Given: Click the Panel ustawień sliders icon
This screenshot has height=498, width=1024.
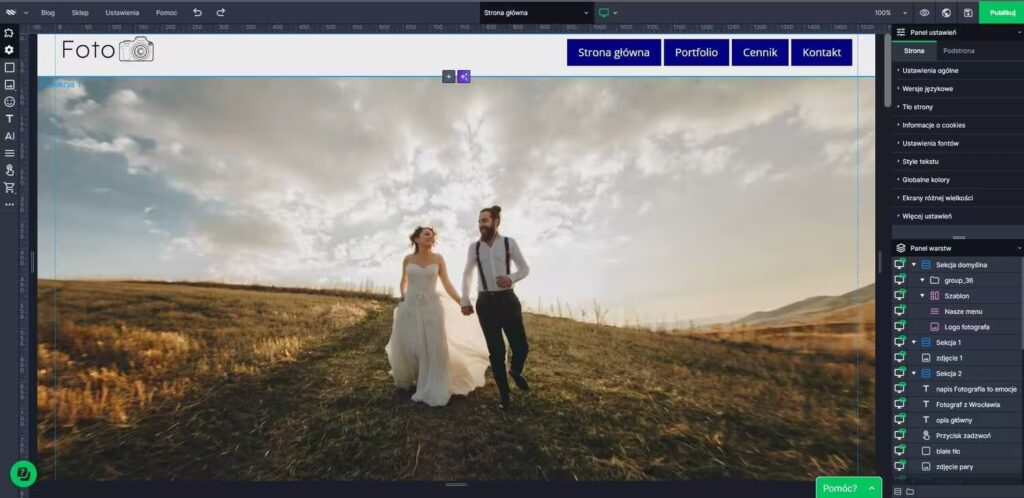Looking at the screenshot, I should (x=901, y=32).
